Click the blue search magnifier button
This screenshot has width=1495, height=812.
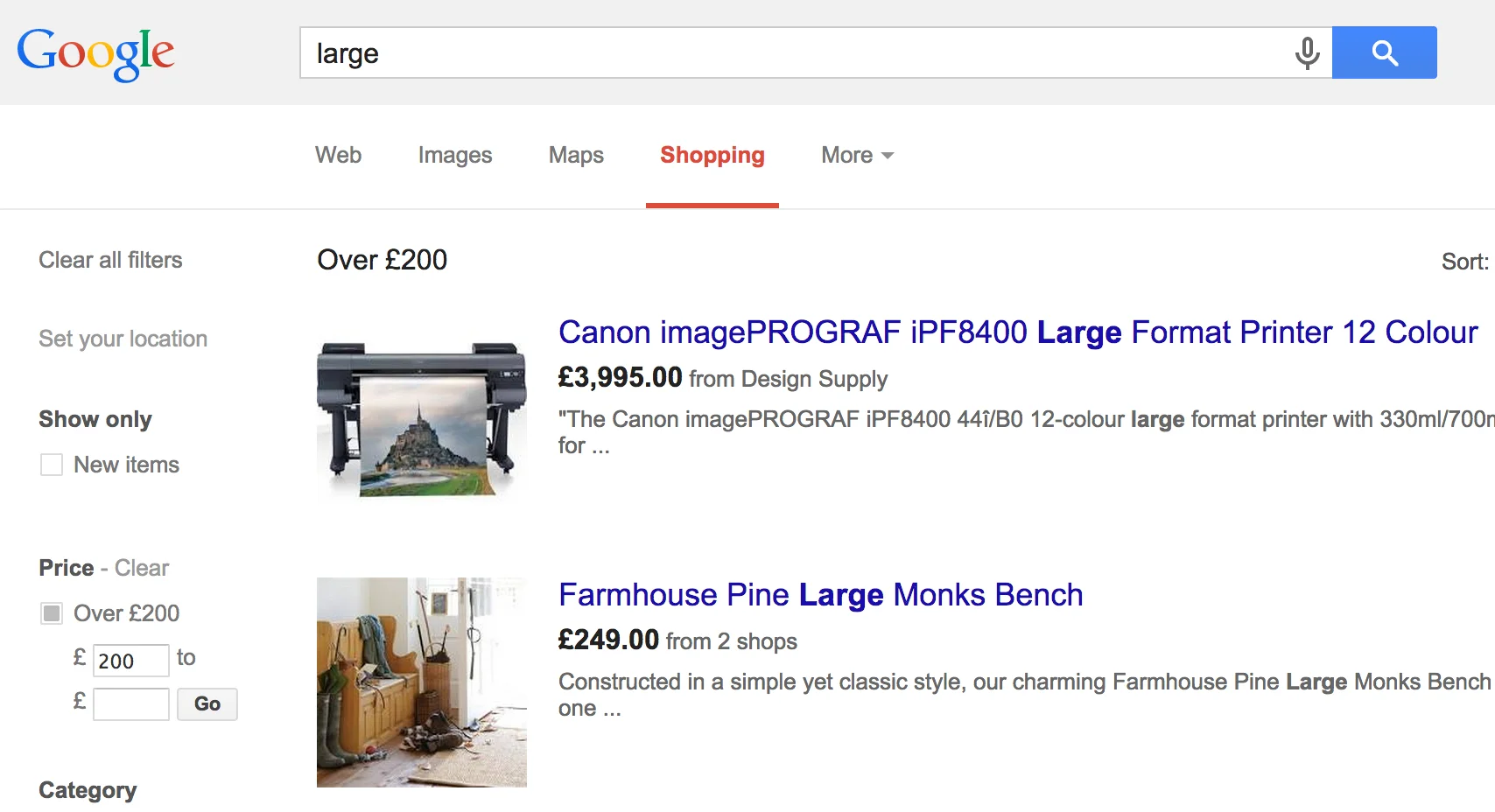(x=1384, y=53)
